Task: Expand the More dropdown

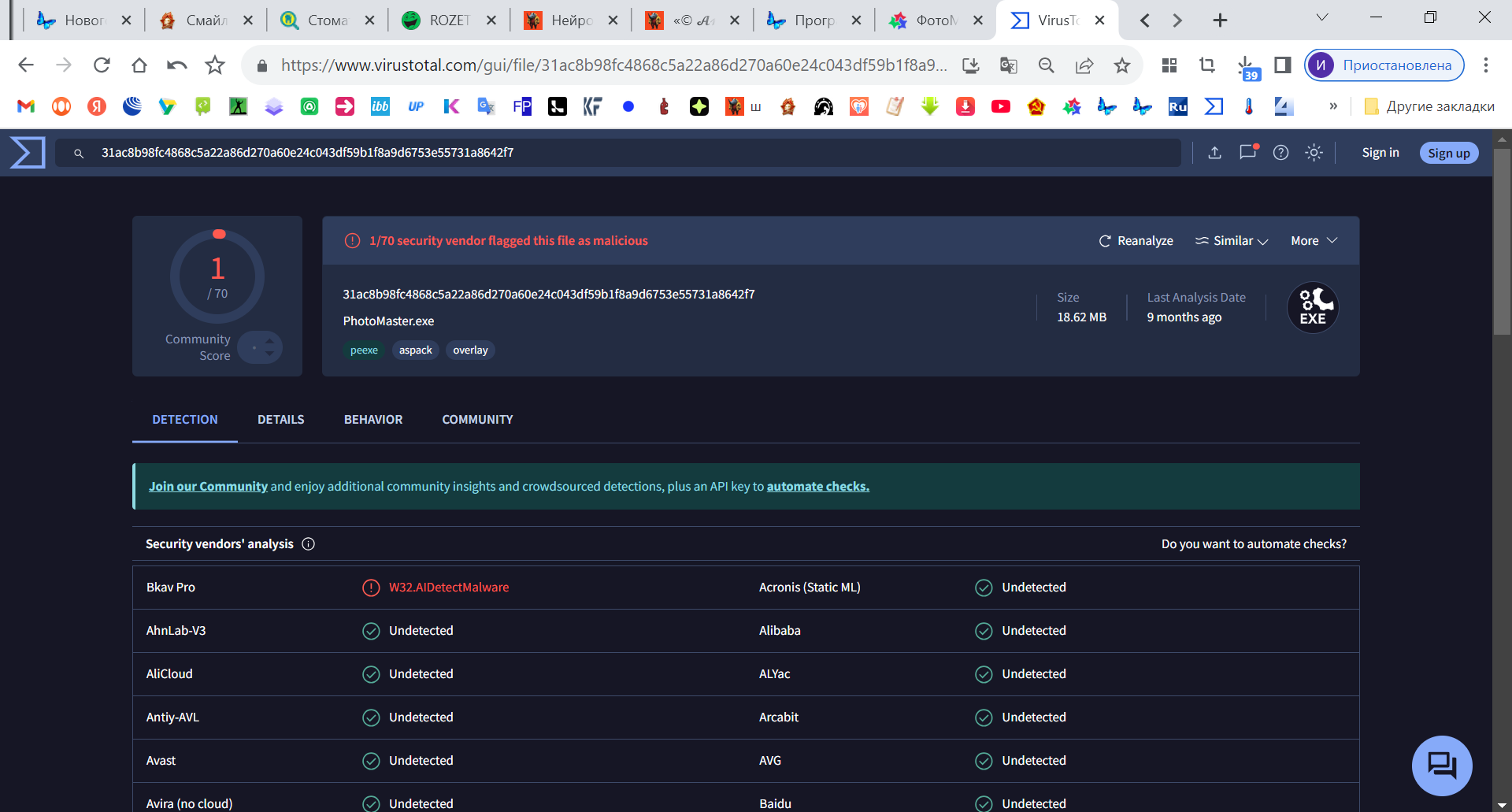Action: coord(1314,241)
